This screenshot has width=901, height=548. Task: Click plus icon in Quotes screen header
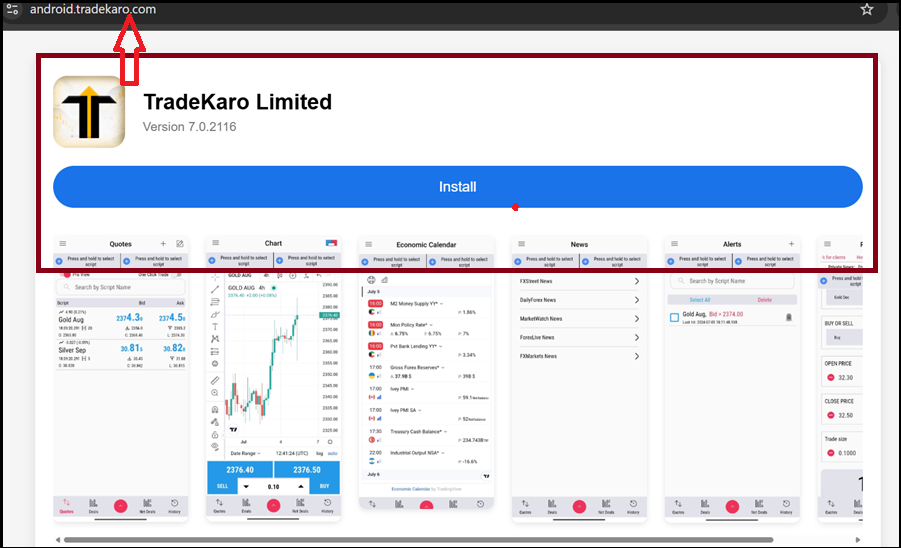point(163,243)
